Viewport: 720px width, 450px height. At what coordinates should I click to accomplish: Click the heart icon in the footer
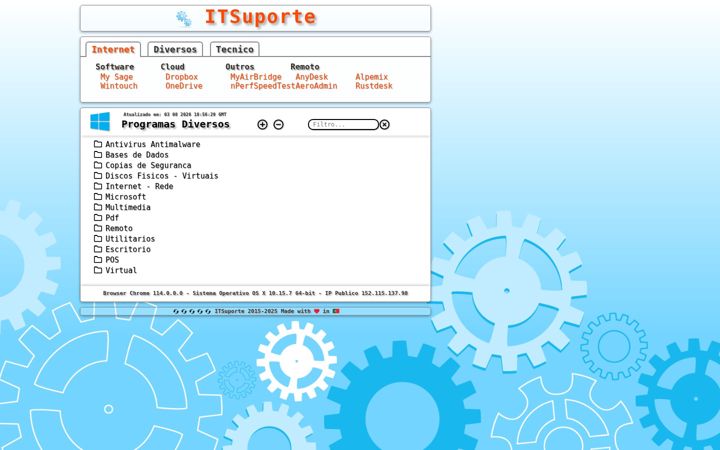[x=316, y=311]
